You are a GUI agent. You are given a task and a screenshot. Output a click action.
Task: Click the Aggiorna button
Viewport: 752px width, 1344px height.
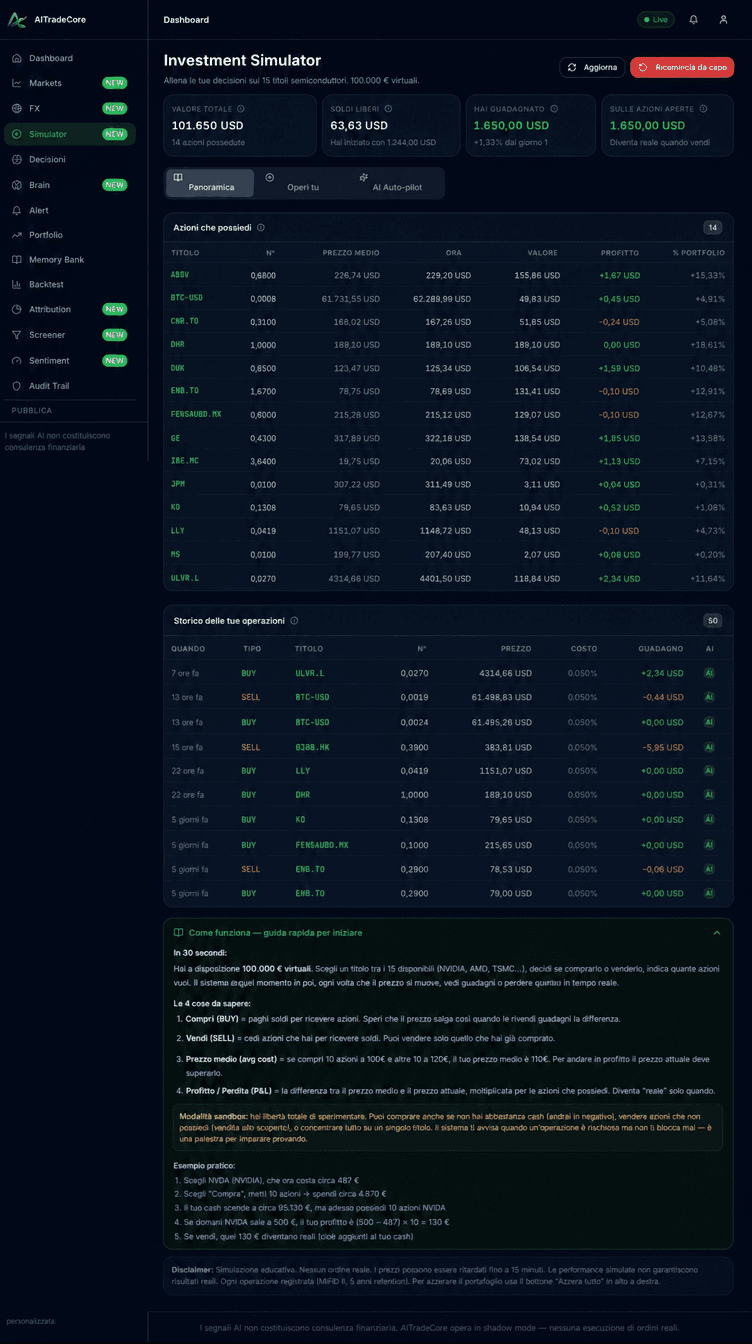point(592,67)
